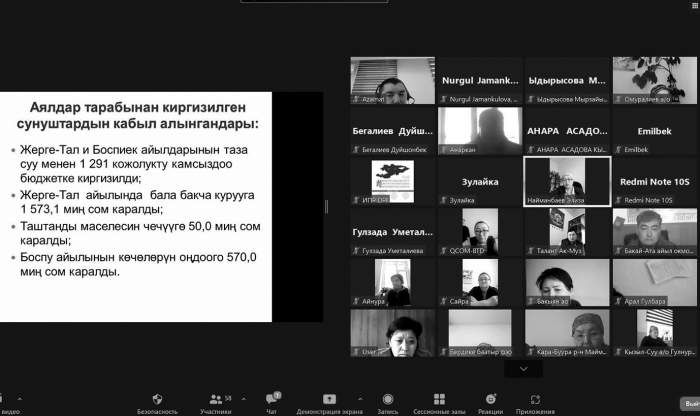Show more participants with the gallery down chevron
This screenshot has width=700, height=416.
pos(524,369)
